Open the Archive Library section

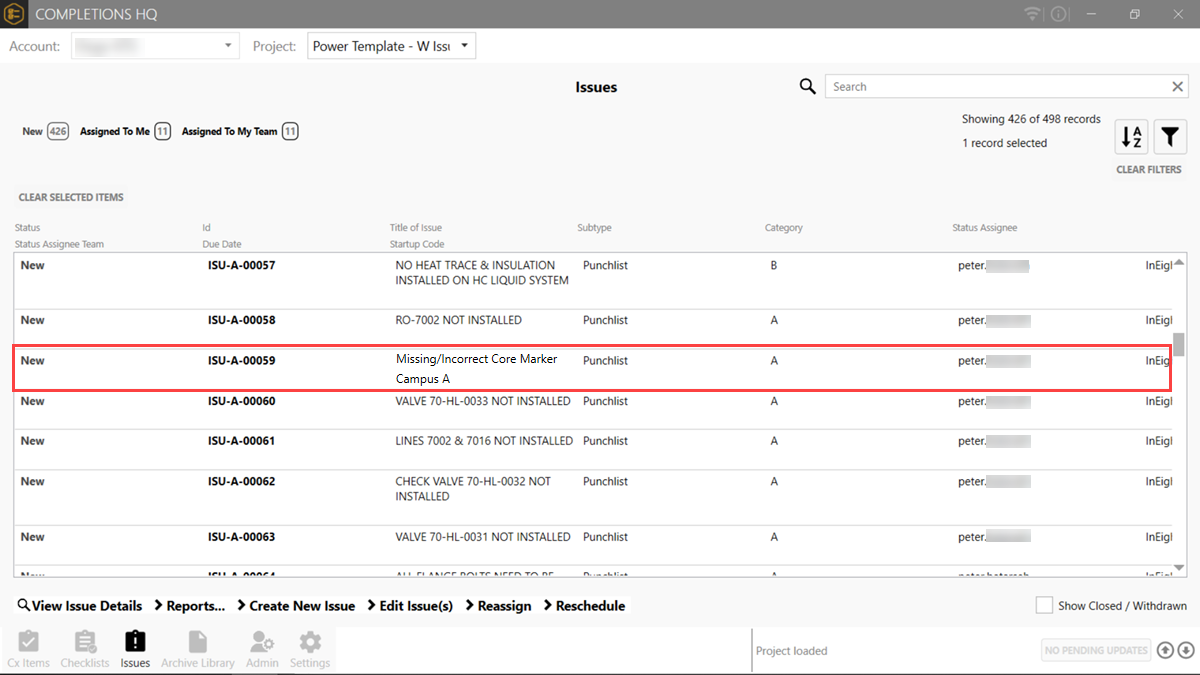(x=198, y=649)
